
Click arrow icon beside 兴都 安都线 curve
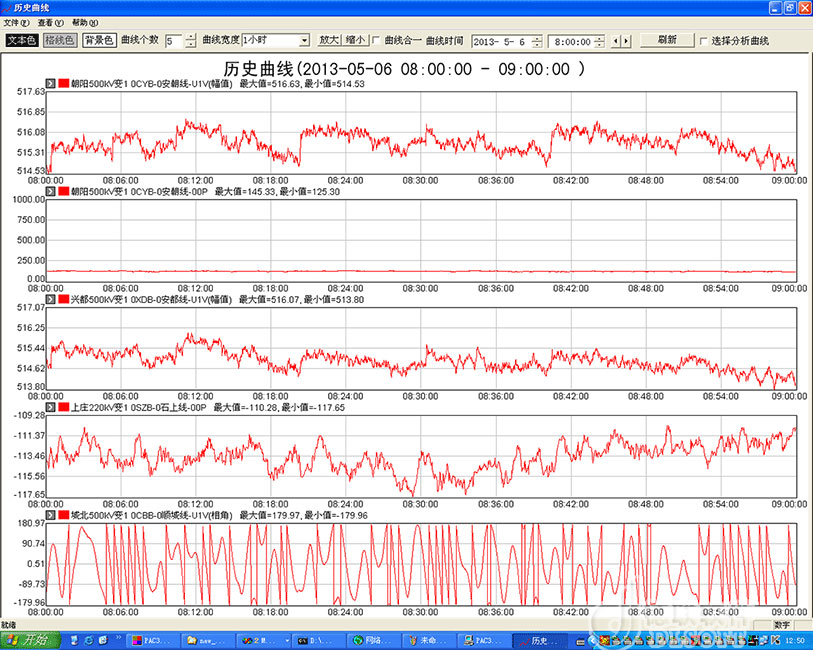click(x=50, y=299)
